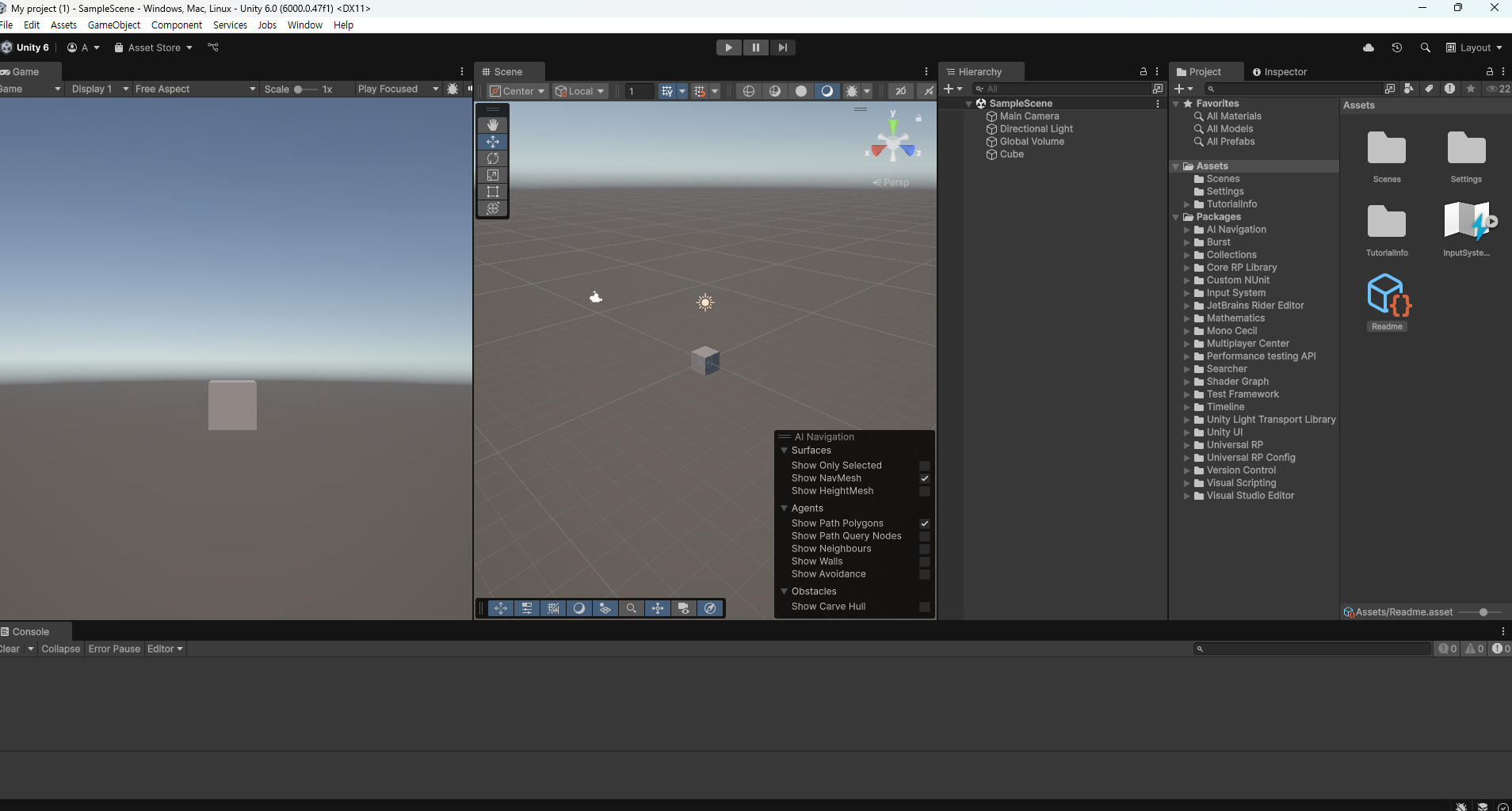
Task: Select the Move tool in scene toolbar
Action: (x=493, y=142)
